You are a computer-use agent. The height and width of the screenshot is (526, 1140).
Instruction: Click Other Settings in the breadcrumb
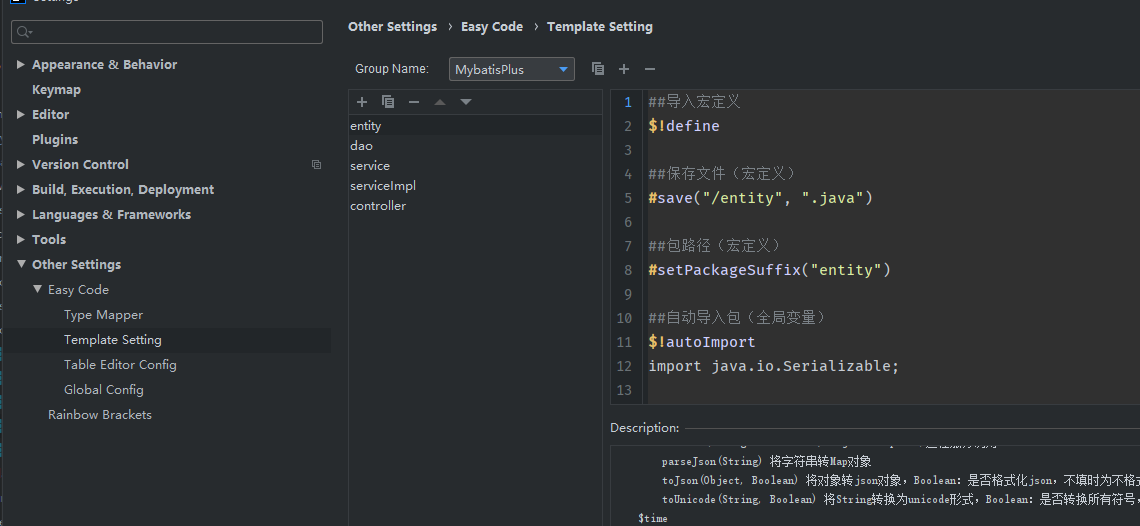393,26
